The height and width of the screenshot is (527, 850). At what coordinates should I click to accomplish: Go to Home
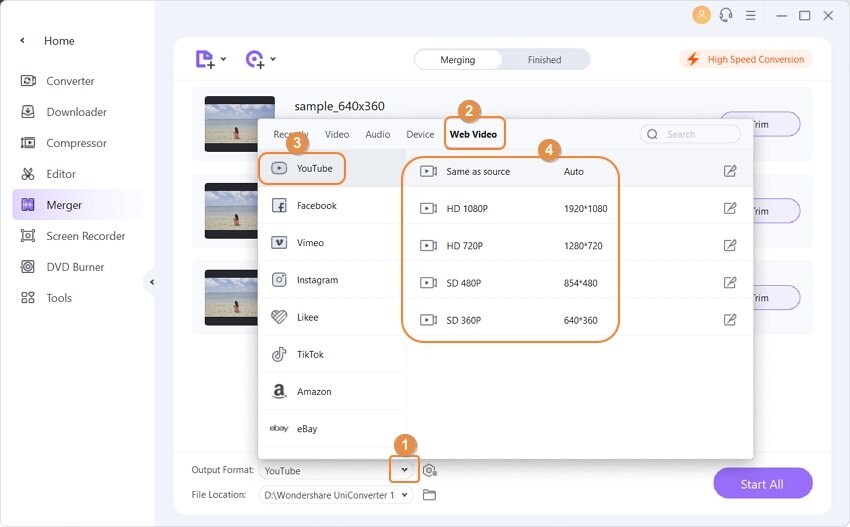coord(59,41)
